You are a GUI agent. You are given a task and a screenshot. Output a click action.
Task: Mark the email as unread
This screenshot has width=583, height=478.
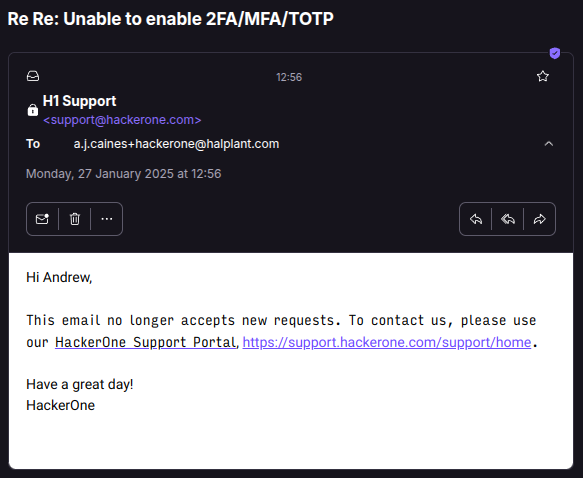[42, 219]
